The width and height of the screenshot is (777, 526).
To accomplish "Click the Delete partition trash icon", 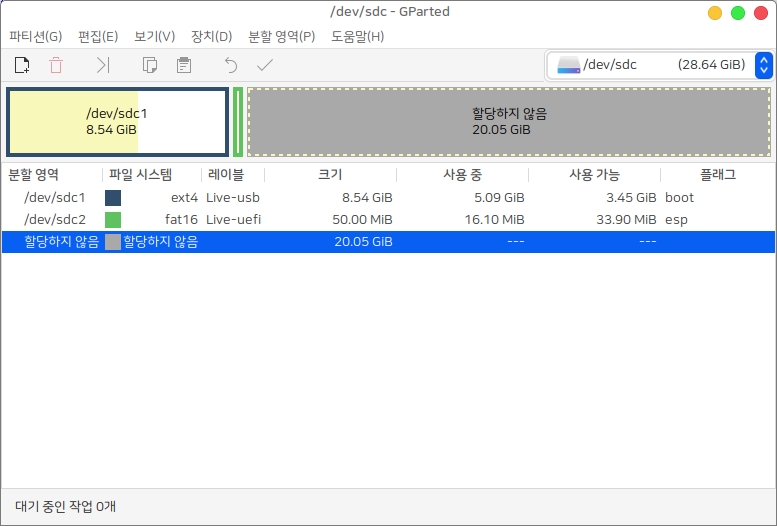I will tap(56, 66).
